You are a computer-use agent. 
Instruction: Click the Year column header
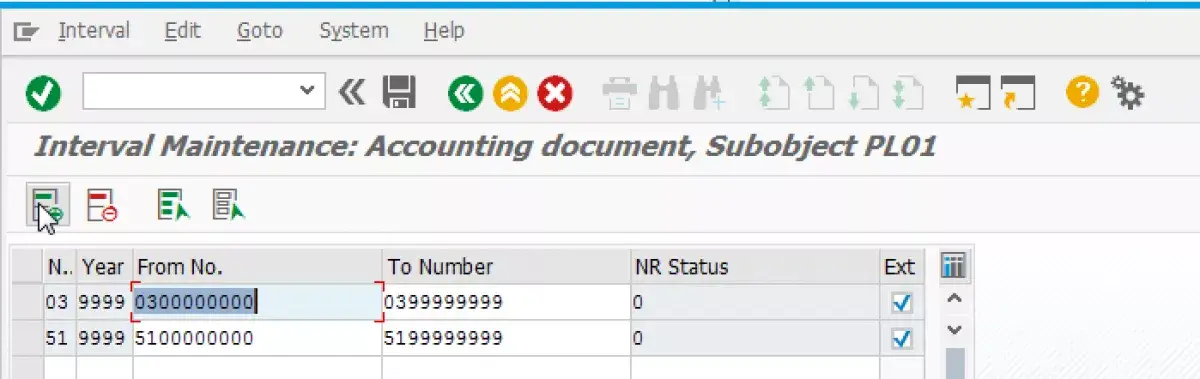click(x=104, y=267)
